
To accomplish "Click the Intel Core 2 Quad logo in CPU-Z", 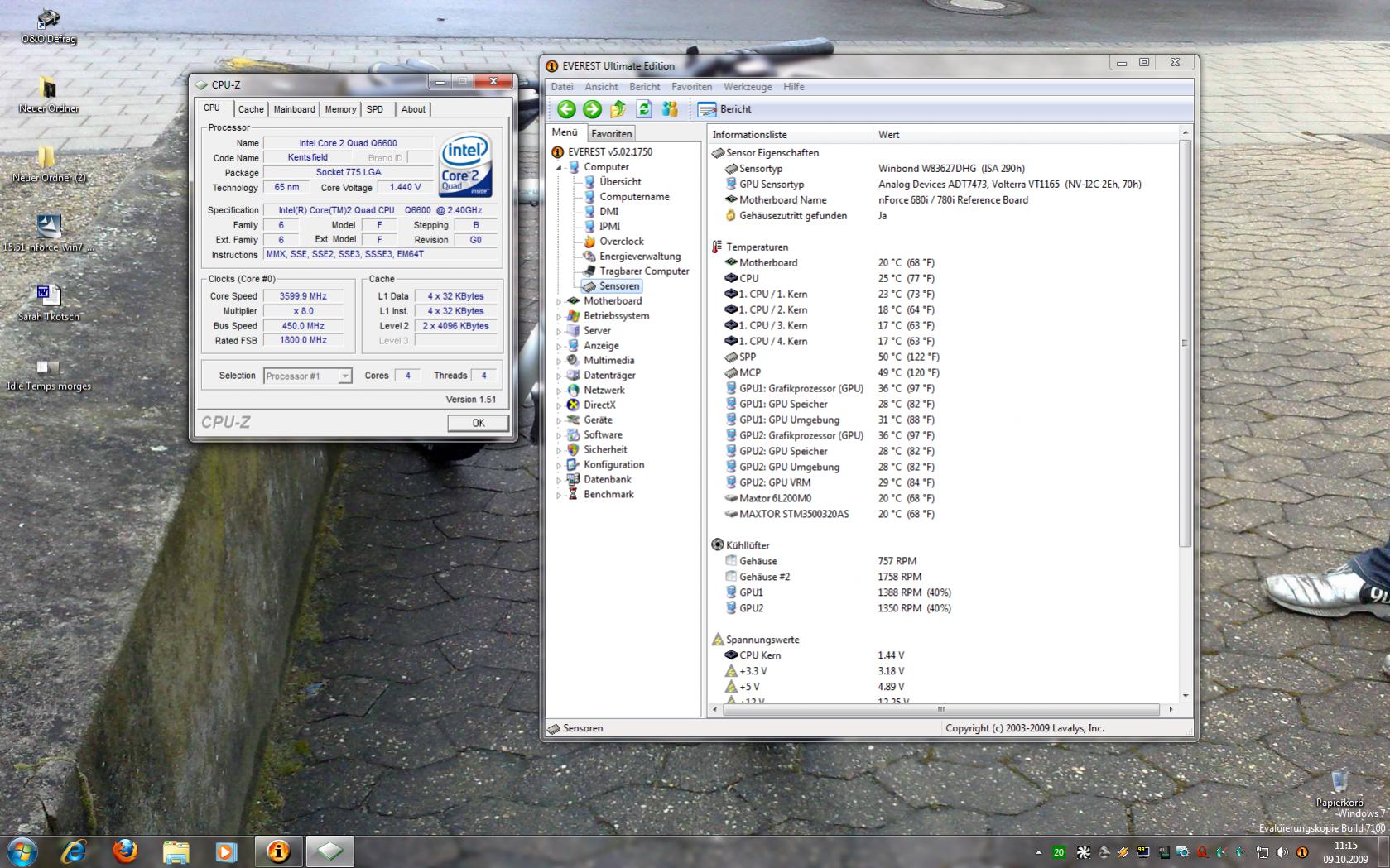I will pos(466,165).
